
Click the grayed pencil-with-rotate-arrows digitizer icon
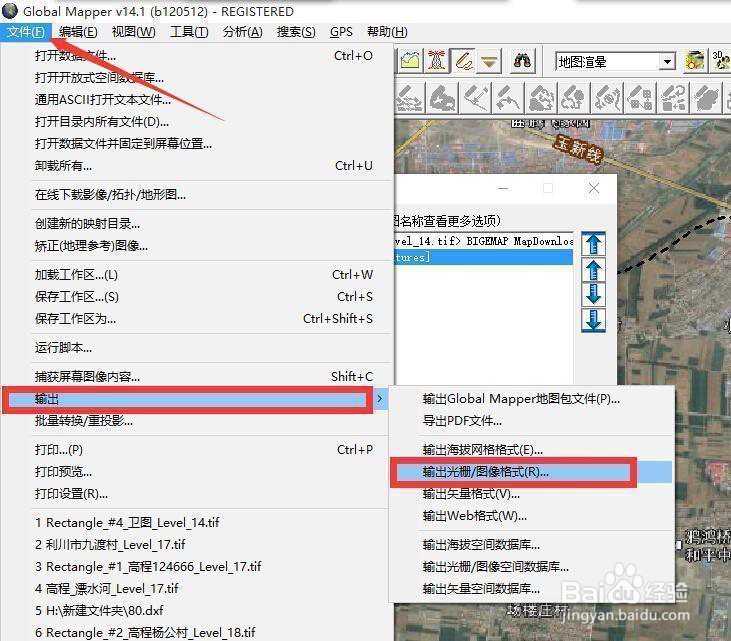[x=674, y=98]
